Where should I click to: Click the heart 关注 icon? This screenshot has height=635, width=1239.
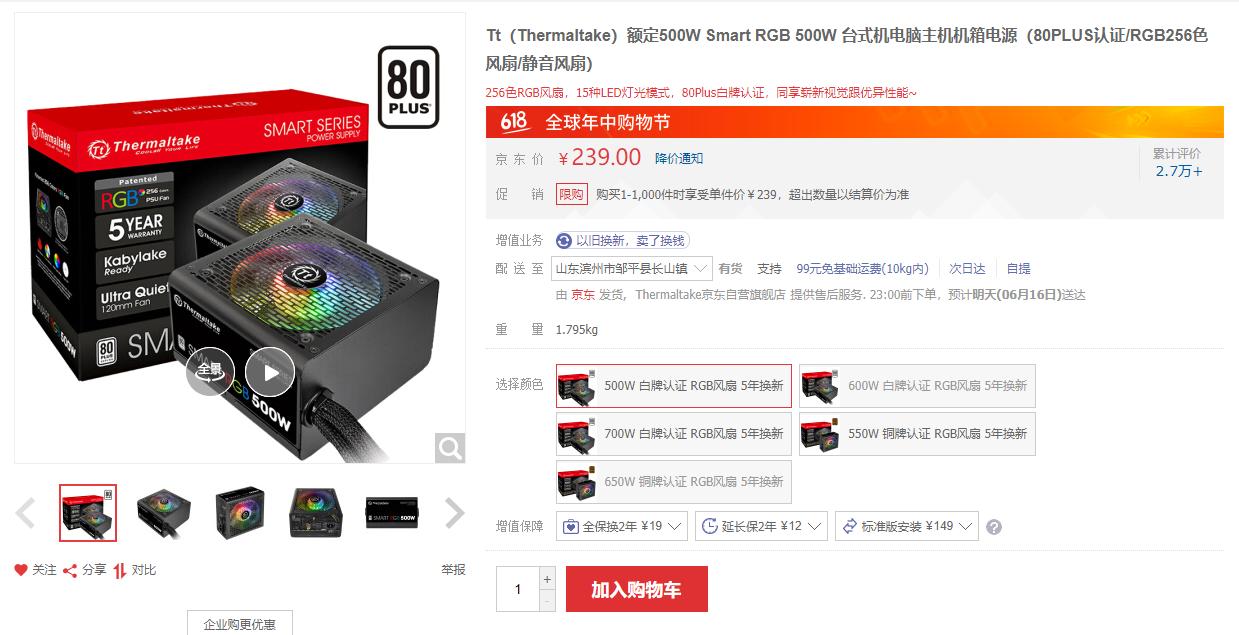click(x=21, y=570)
